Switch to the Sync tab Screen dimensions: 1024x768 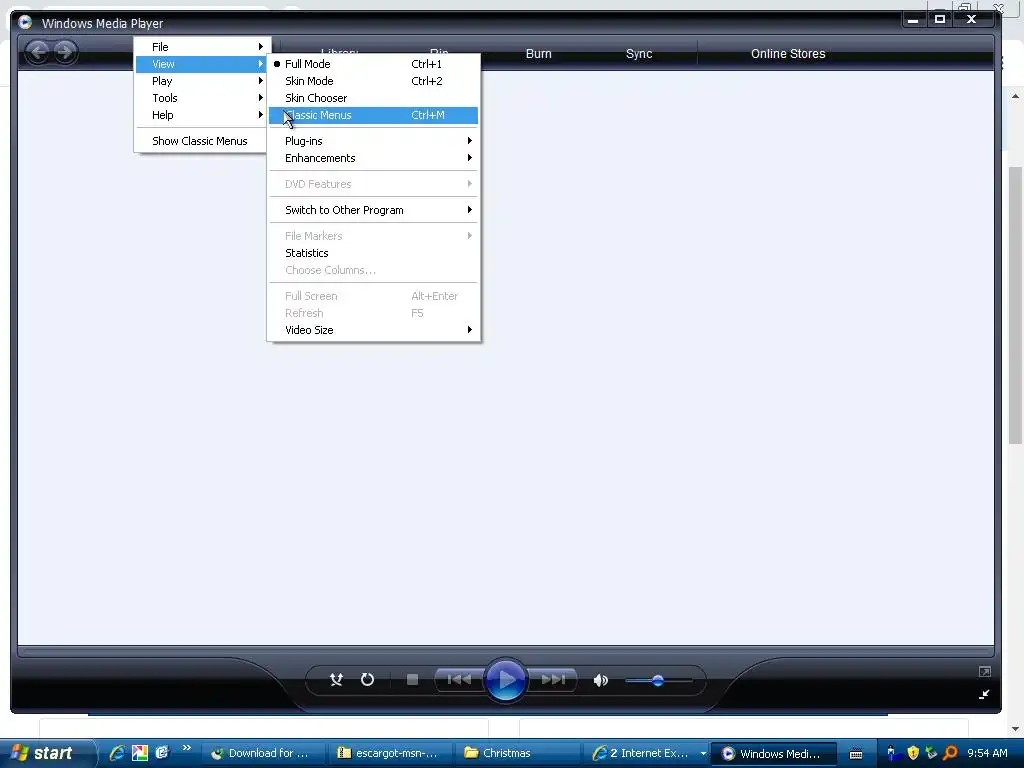coord(639,54)
